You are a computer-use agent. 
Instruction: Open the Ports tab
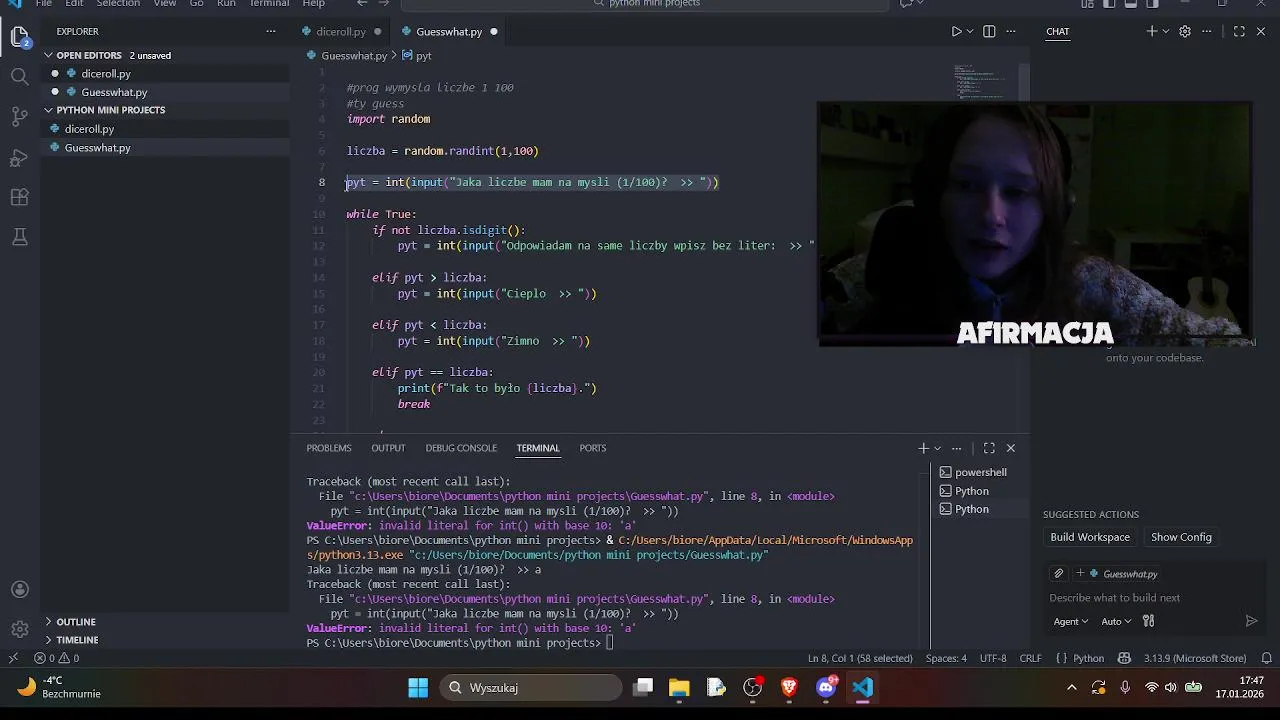pos(593,448)
